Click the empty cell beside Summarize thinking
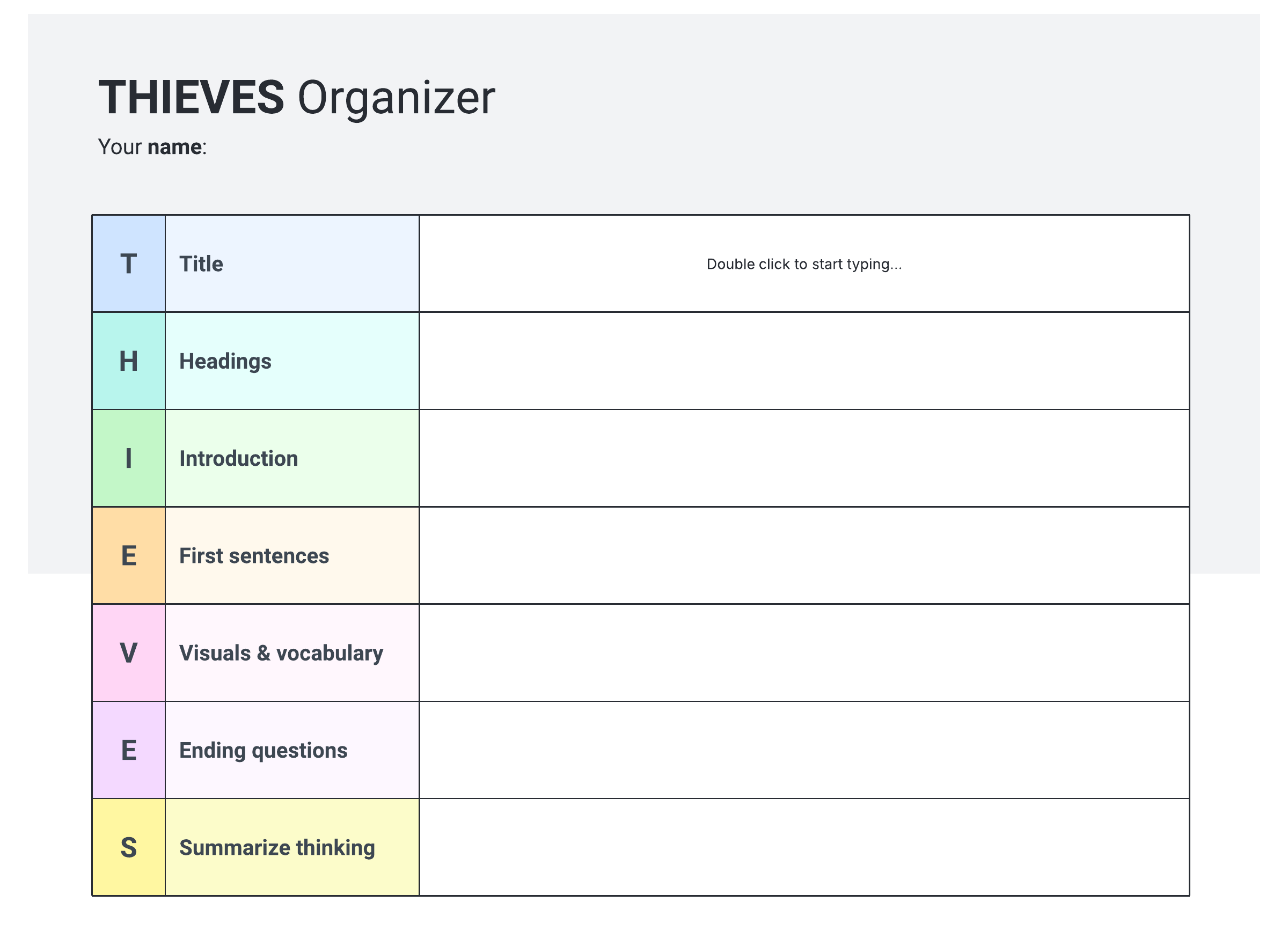 pos(803,848)
